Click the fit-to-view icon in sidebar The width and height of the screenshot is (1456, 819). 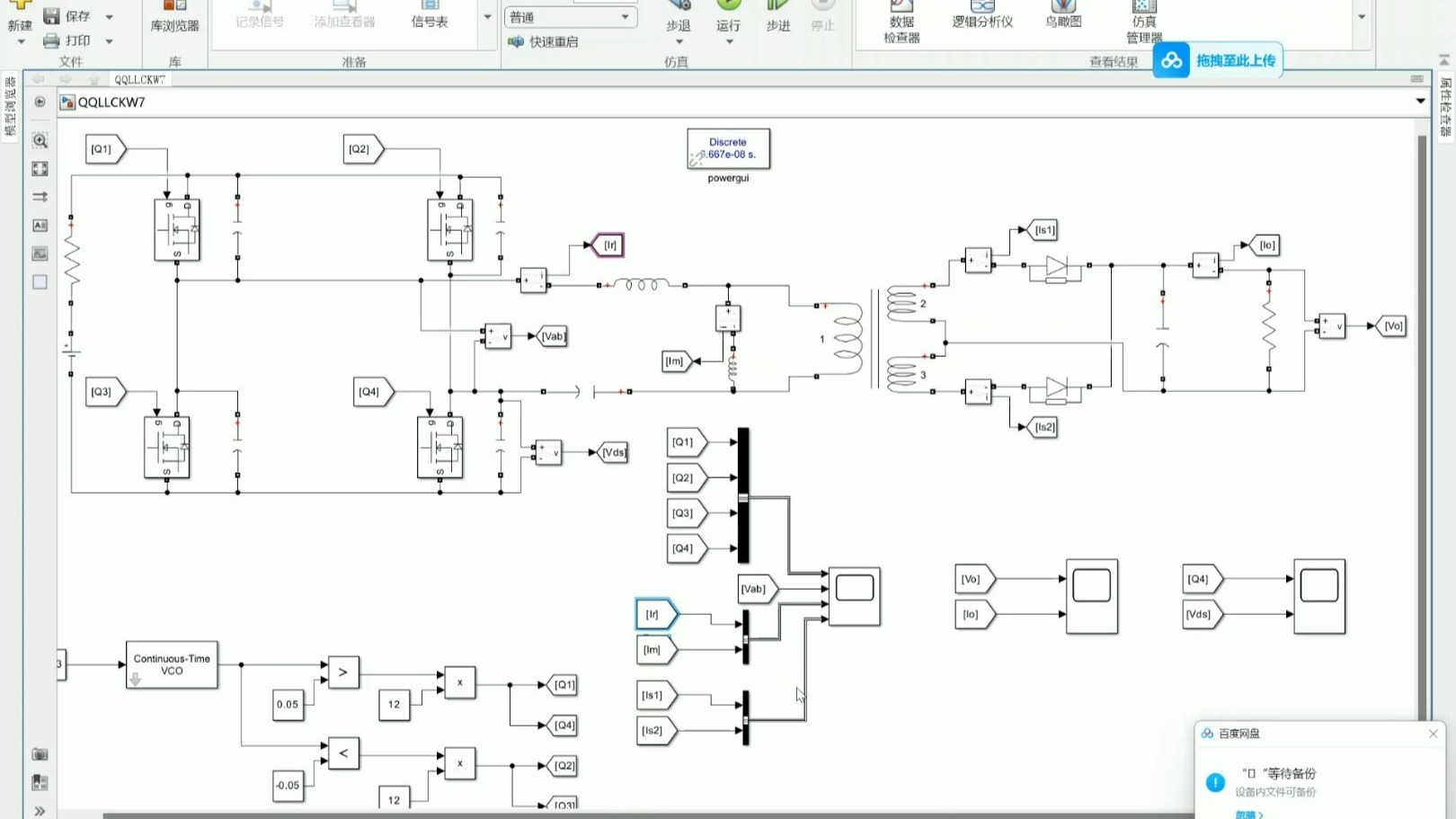(40, 169)
